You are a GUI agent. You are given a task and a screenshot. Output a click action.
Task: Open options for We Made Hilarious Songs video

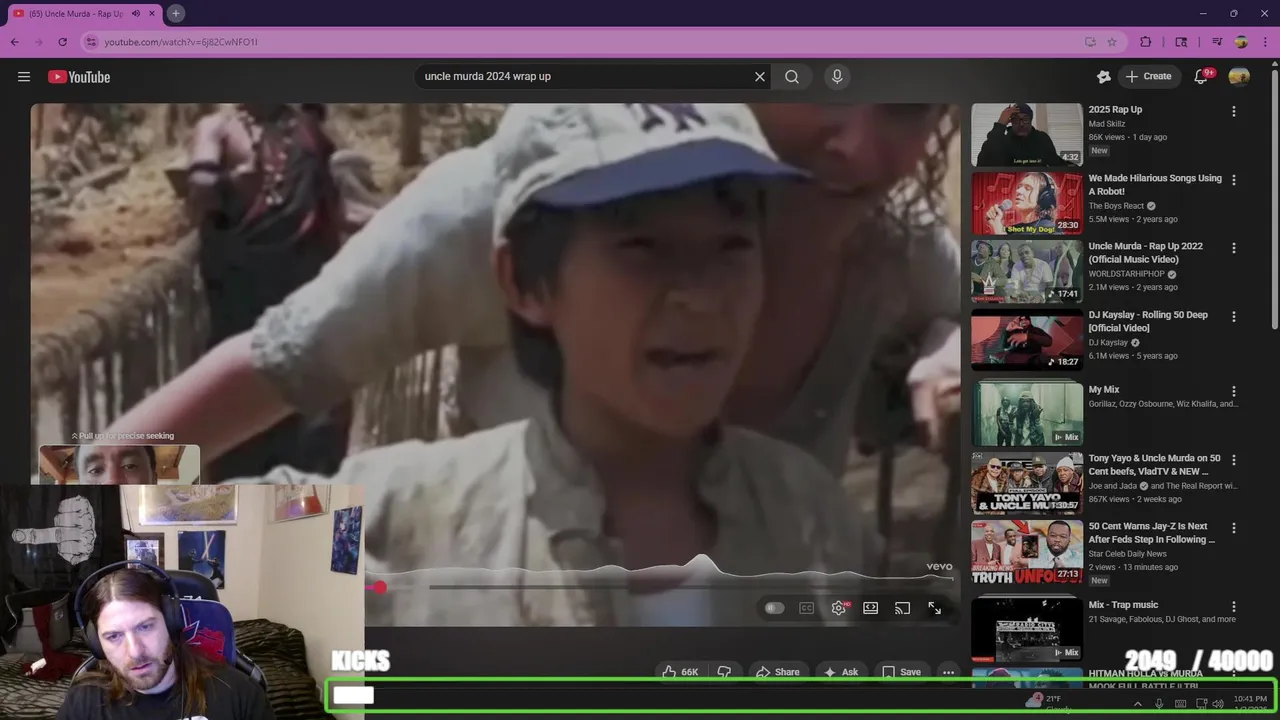point(1233,180)
